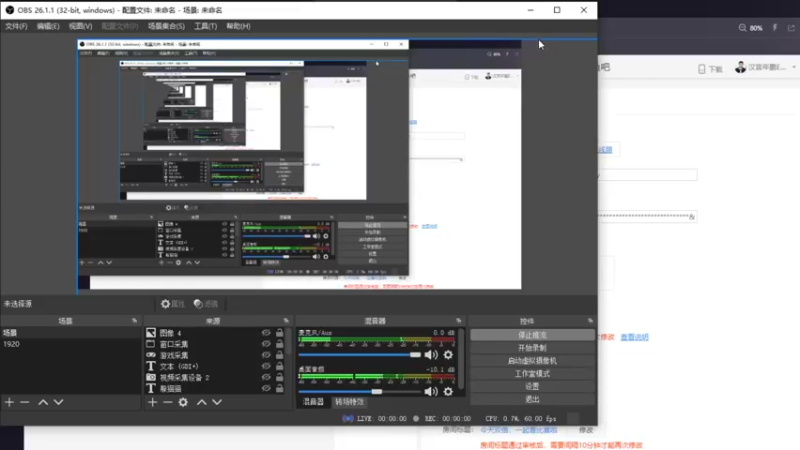This screenshot has height=450, width=800.
Task: Click the 游戏采集 gamepad icon
Action: pos(151,355)
